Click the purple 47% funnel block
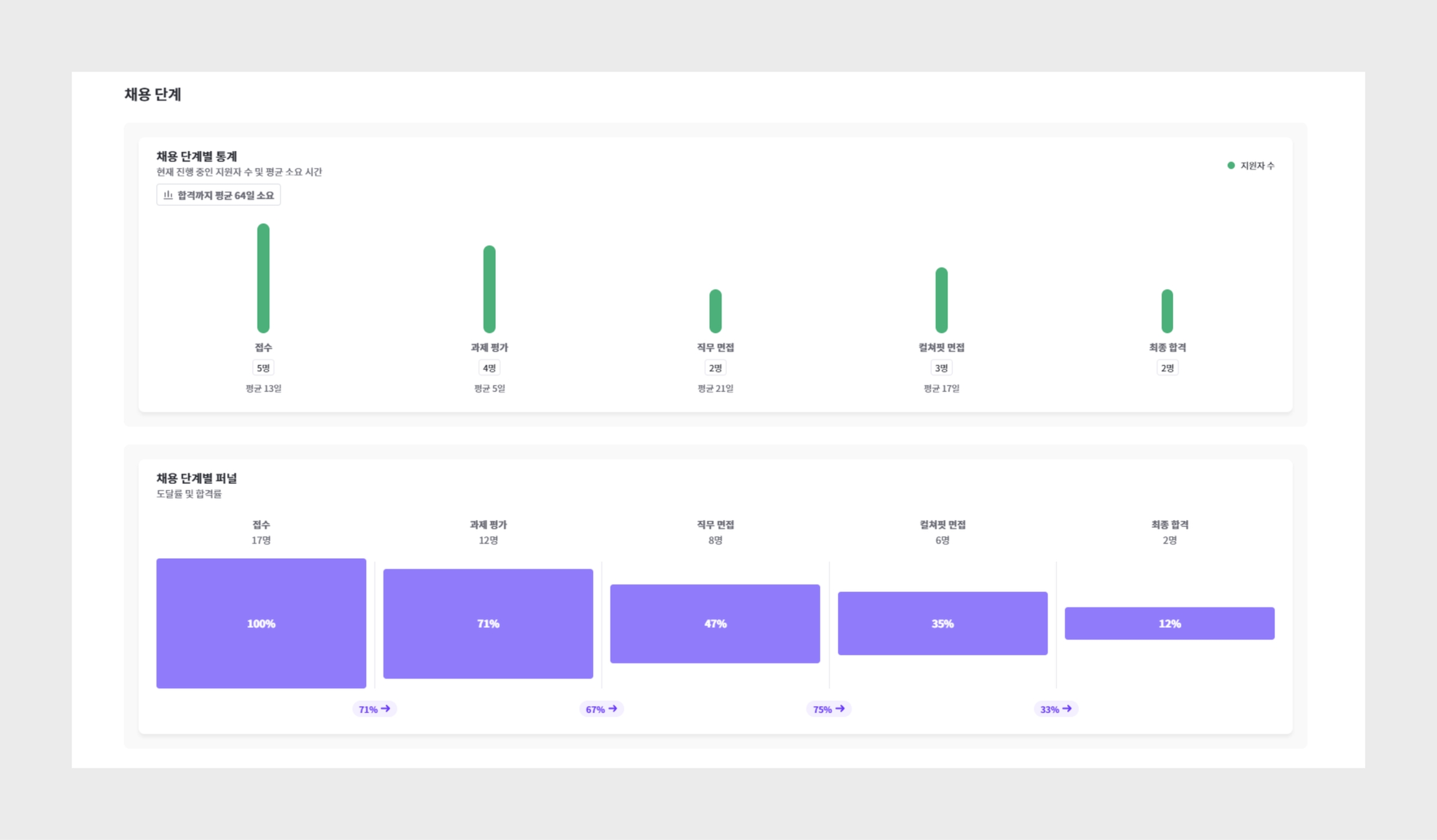Viewport: 1437px width, 840px height. tap(715, 623)
